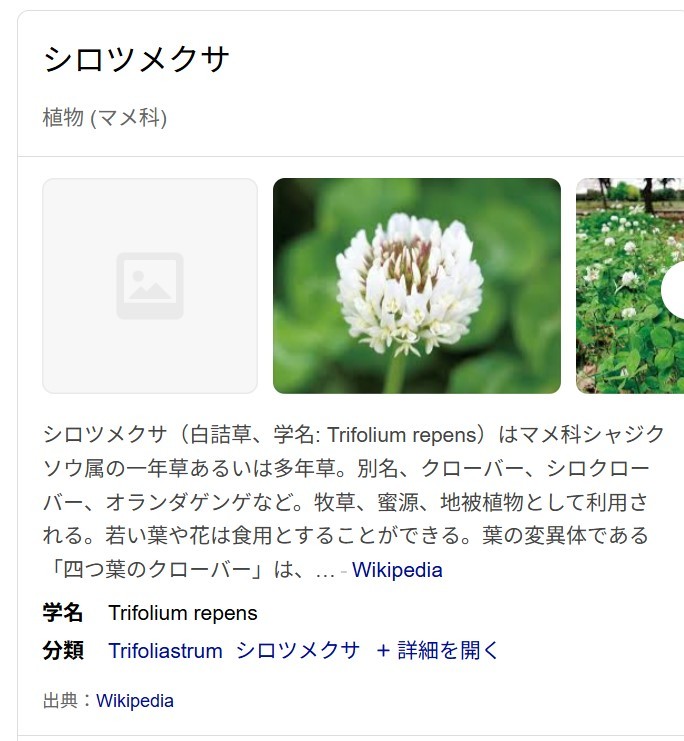Click the 学名 field label
Image resolution: width=684 pixels, height=741 pixels.
pyautogui.click(x=63, y=613)
